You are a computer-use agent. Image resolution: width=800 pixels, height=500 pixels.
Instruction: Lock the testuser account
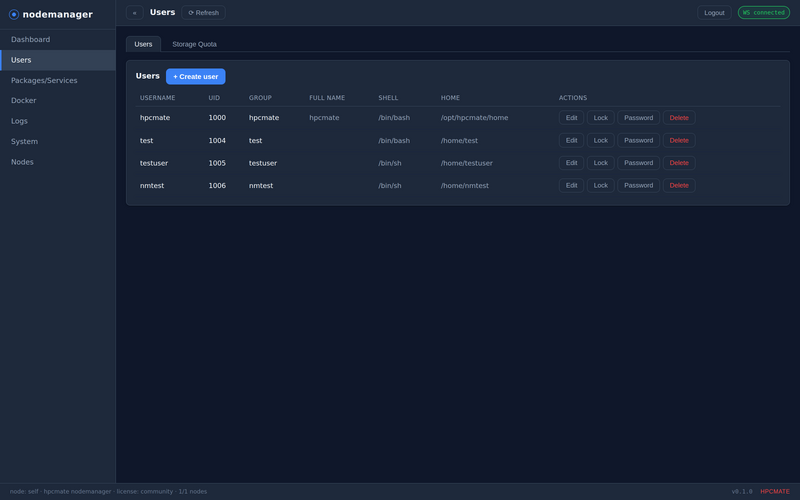pyautogui.click(x=601, y=163)
